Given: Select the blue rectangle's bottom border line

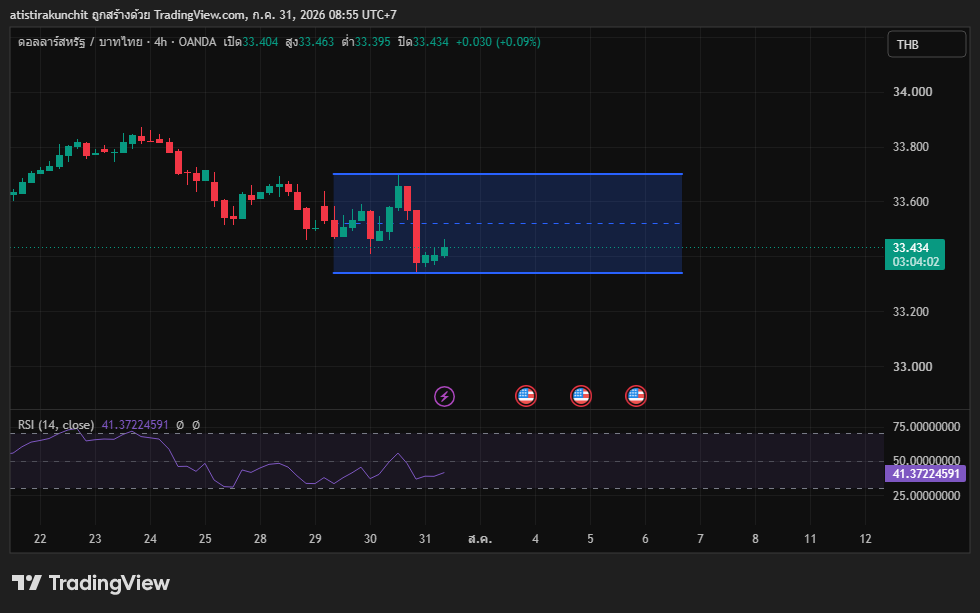Looking at the screenshot, I should tap(508, 272).
